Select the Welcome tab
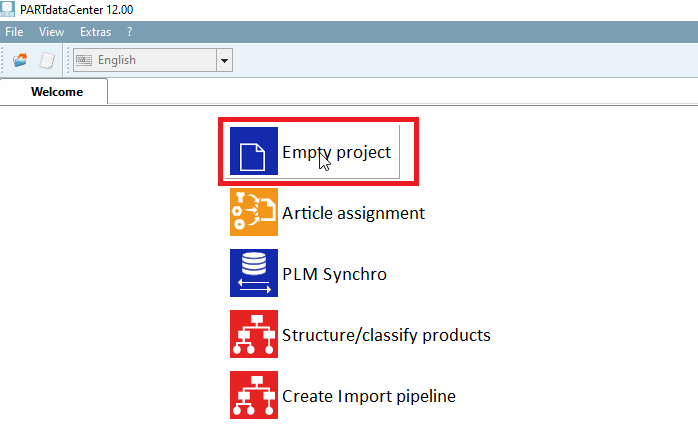 coord(54,92)
